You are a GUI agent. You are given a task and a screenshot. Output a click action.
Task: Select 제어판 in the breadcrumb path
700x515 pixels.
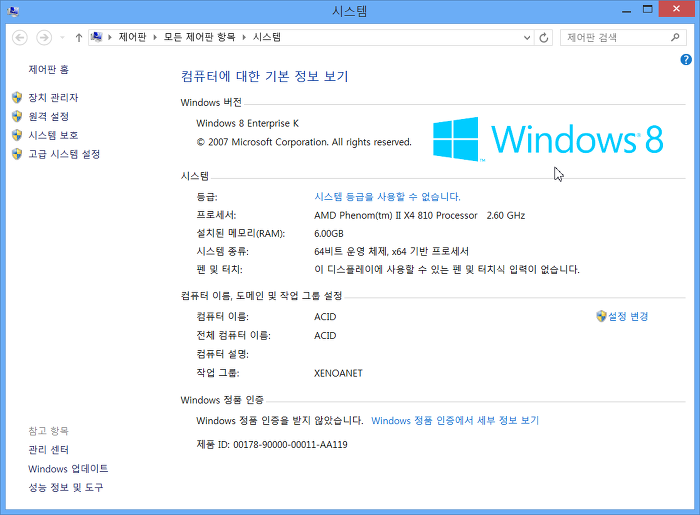[x=133, y=37]
